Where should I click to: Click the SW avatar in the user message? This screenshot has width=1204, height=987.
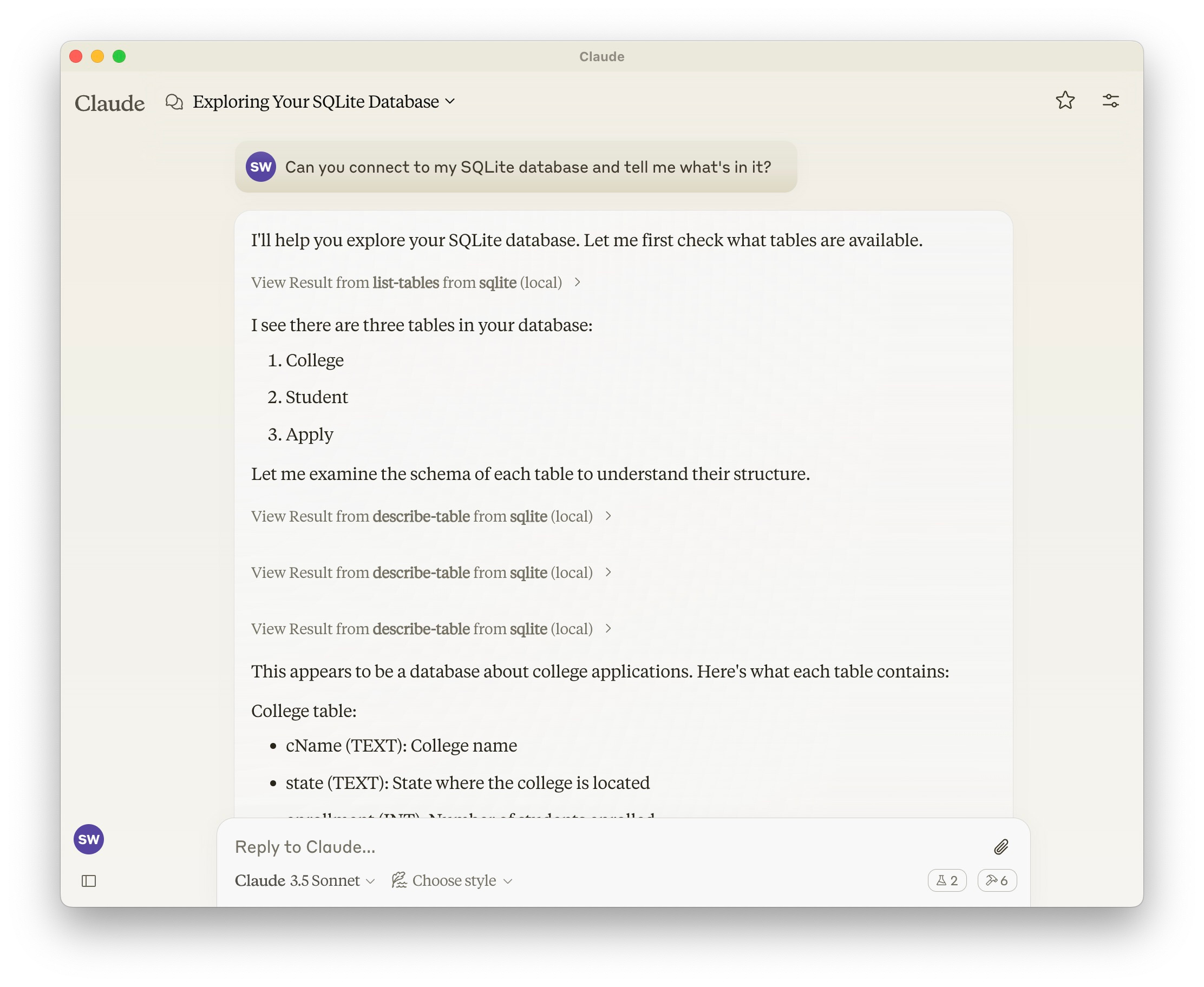(x=260, y=167)
